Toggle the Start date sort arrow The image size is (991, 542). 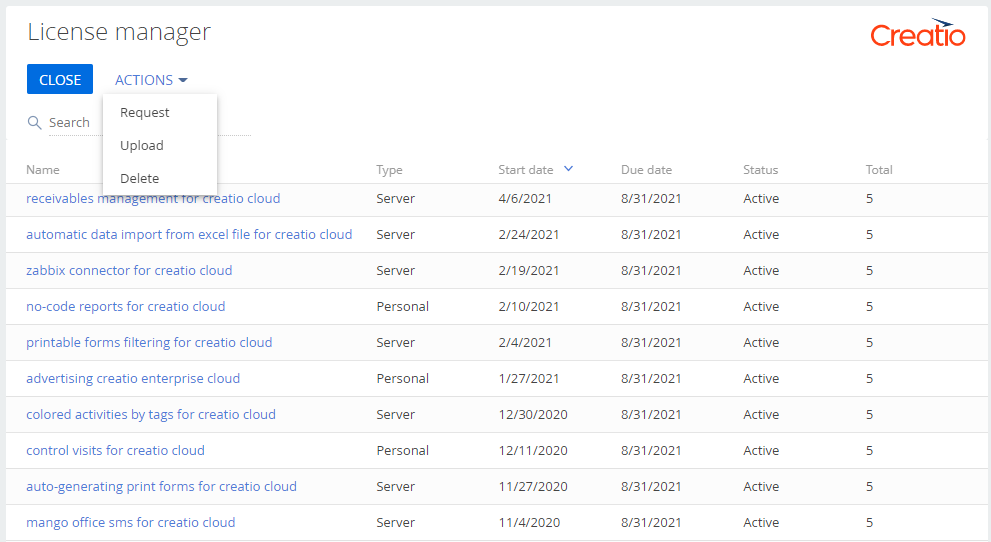pyautogui.click(x=568, y=169)
